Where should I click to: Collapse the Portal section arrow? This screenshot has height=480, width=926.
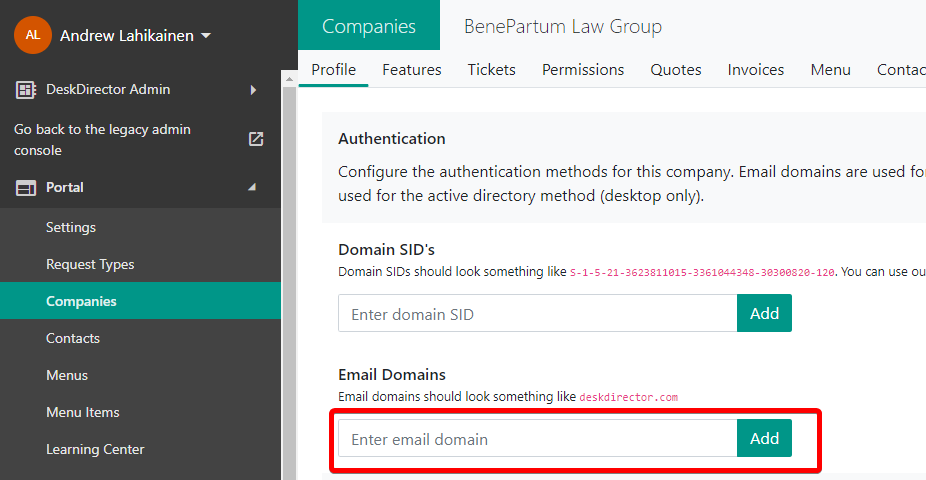(252, 187)
